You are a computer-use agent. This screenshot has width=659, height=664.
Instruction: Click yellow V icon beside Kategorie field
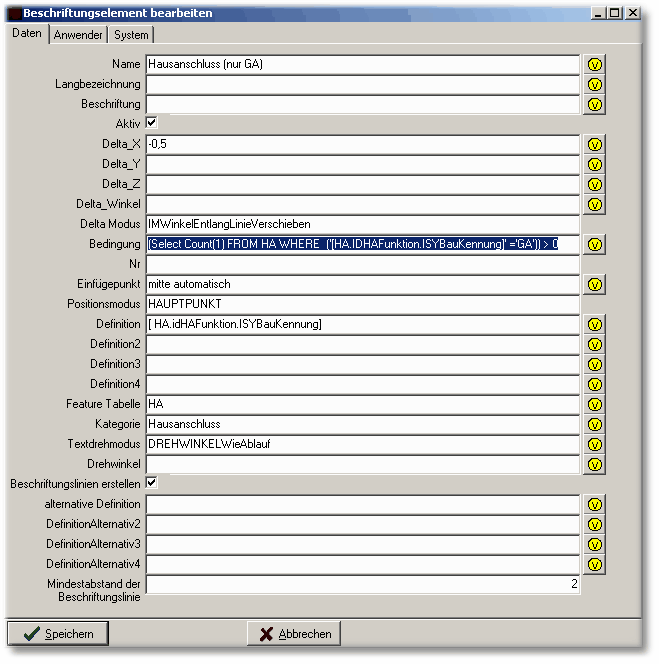click(x=595, y=424)
